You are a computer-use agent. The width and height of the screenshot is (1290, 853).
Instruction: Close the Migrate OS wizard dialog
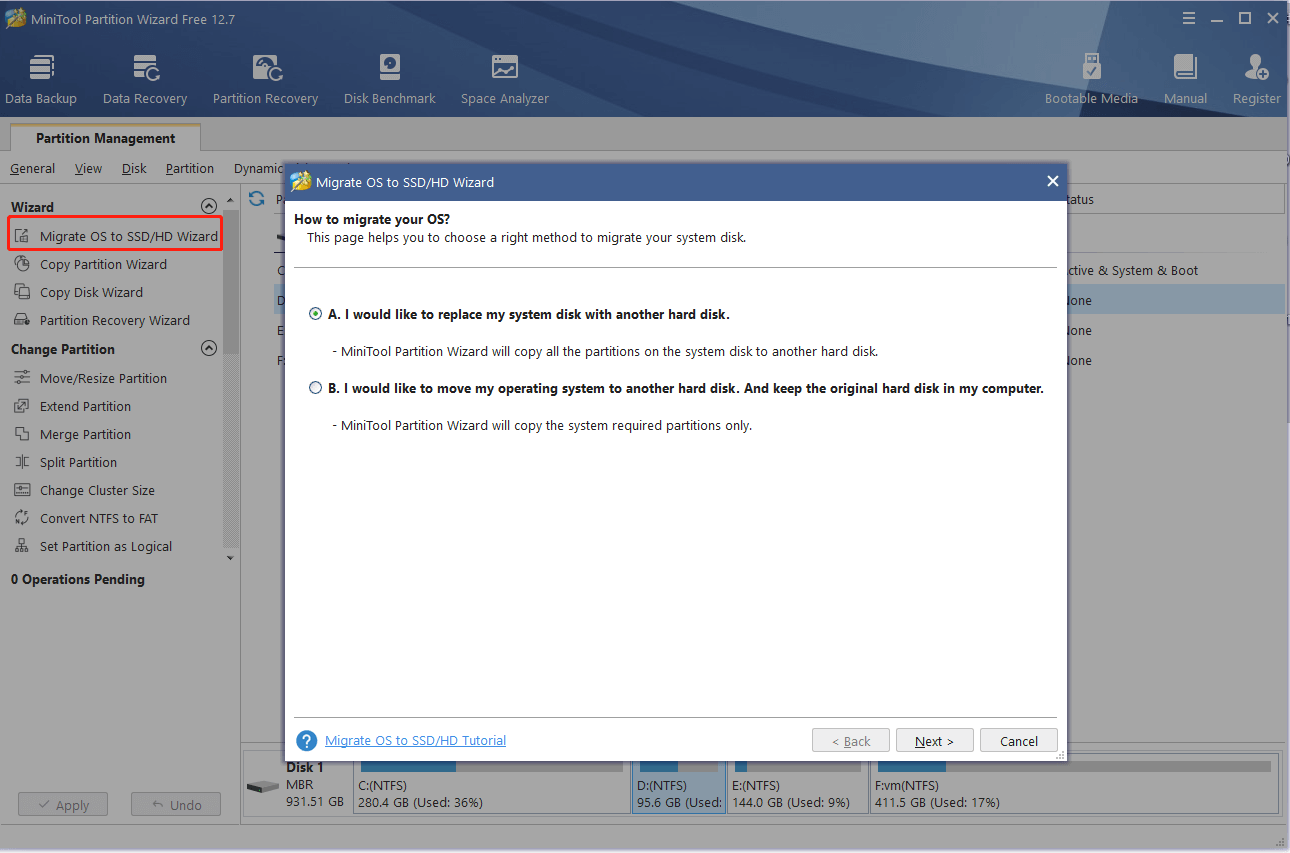click(x=1052, y=181)
